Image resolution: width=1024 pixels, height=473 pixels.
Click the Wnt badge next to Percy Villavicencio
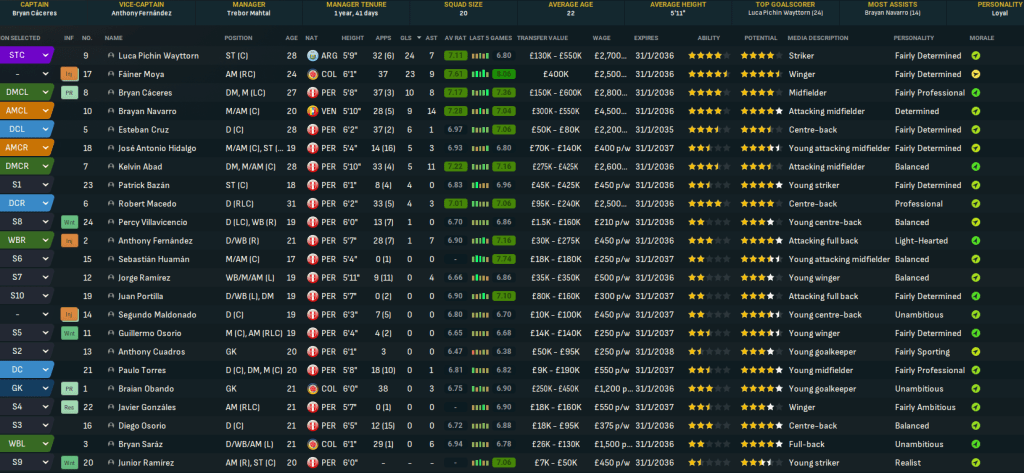(69, 222)
